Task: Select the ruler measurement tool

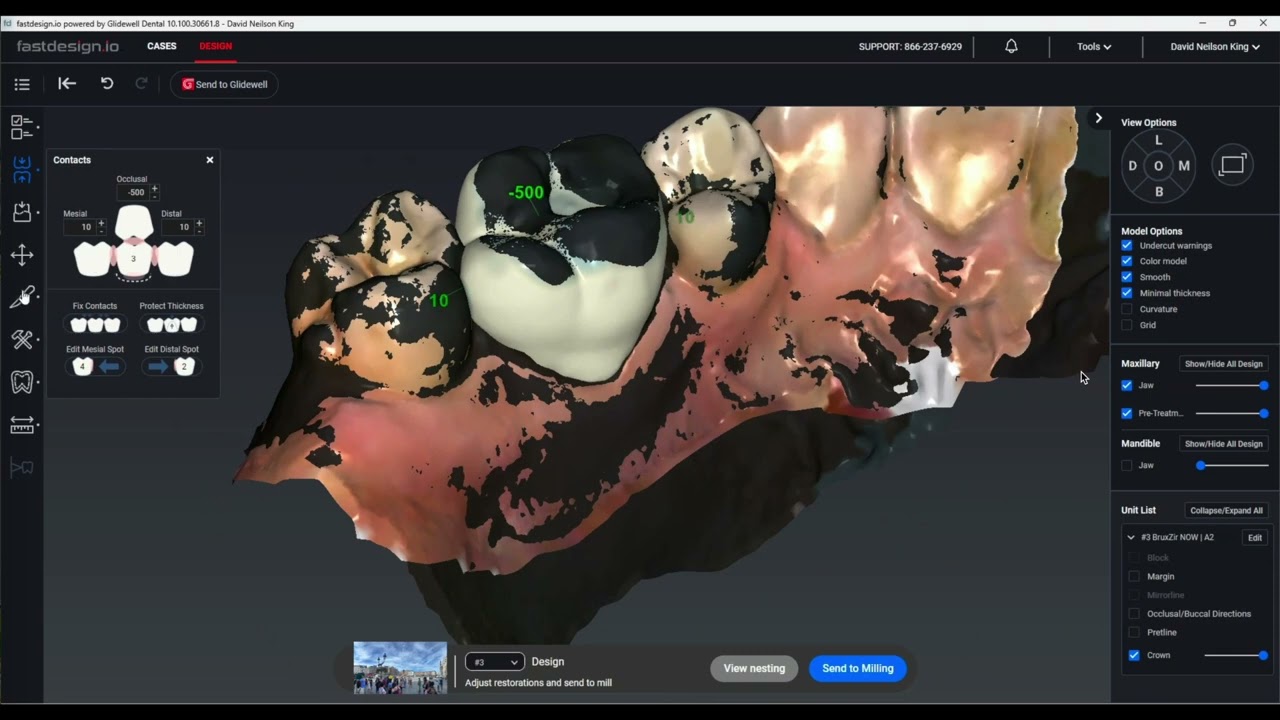Action: [x=22, y=425]
